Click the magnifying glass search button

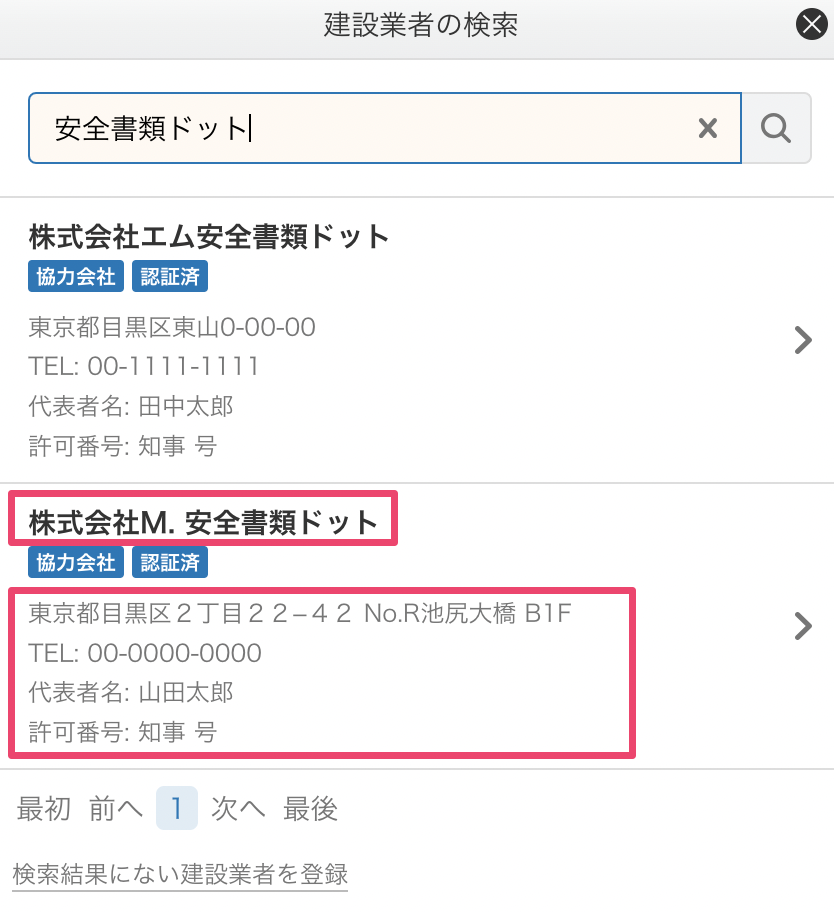776,128
